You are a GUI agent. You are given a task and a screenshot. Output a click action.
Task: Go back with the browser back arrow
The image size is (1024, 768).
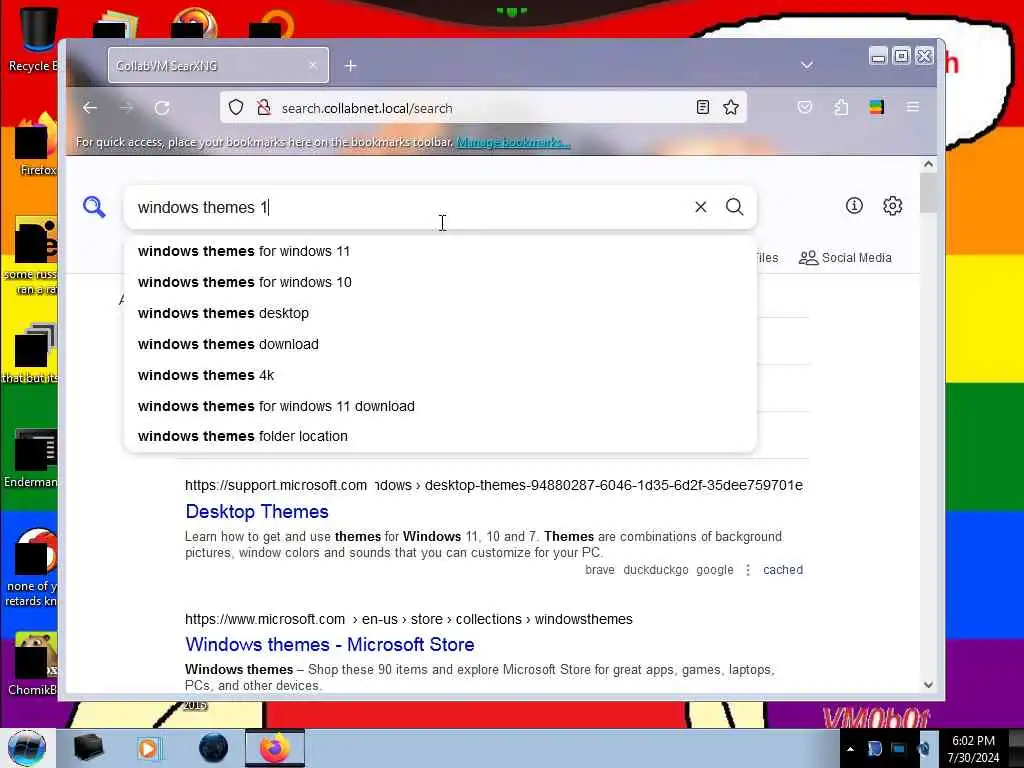90,108
